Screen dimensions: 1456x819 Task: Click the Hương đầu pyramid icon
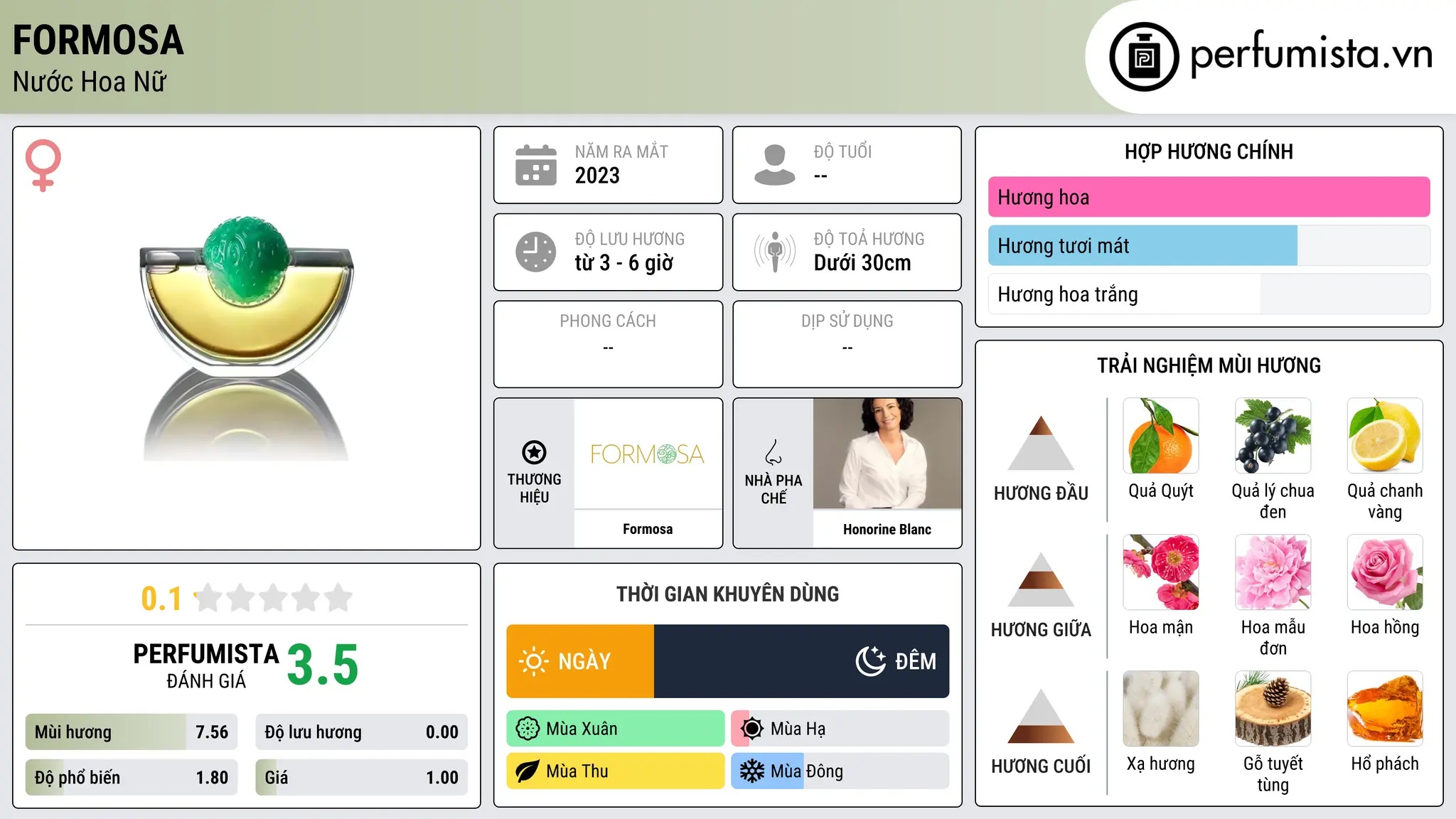click(1041, 443)
